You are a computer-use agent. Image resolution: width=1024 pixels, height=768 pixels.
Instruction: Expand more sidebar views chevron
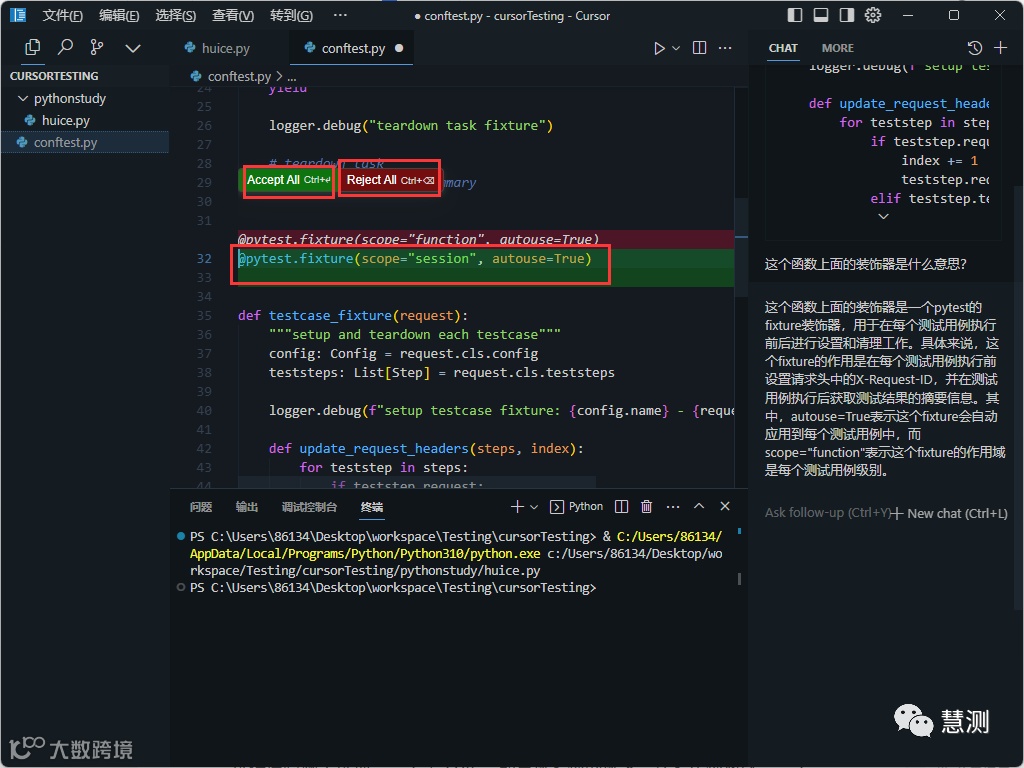pyautogui.click(x=133, y=48)
